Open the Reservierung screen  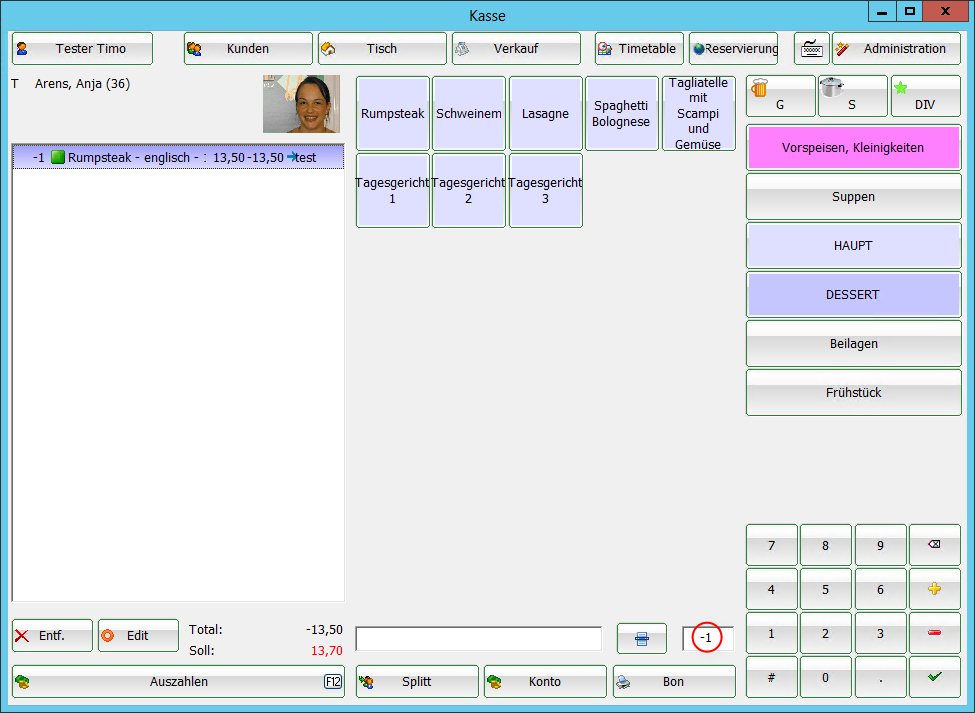pos(734,48)
